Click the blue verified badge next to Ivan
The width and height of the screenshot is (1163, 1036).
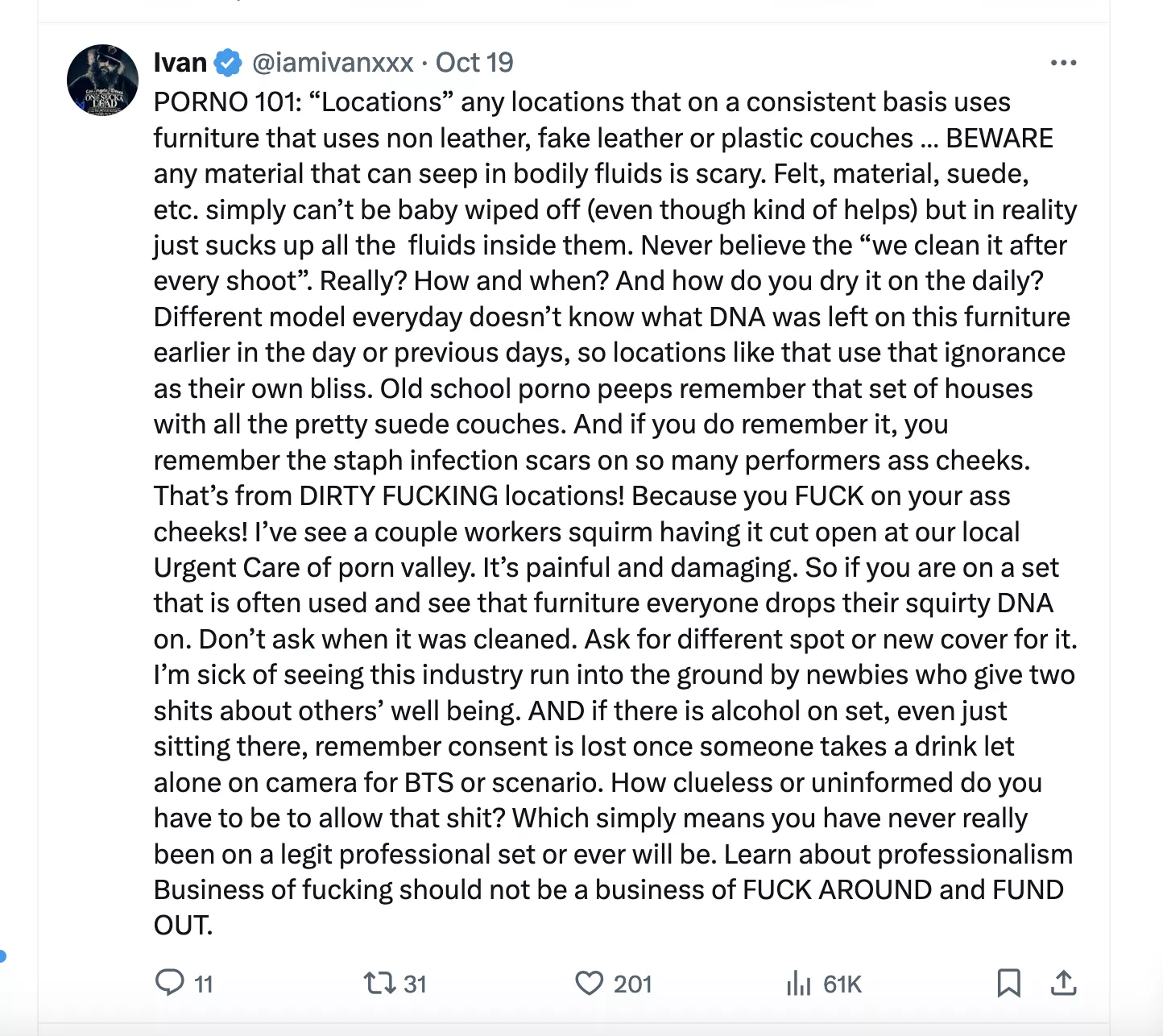229,63
